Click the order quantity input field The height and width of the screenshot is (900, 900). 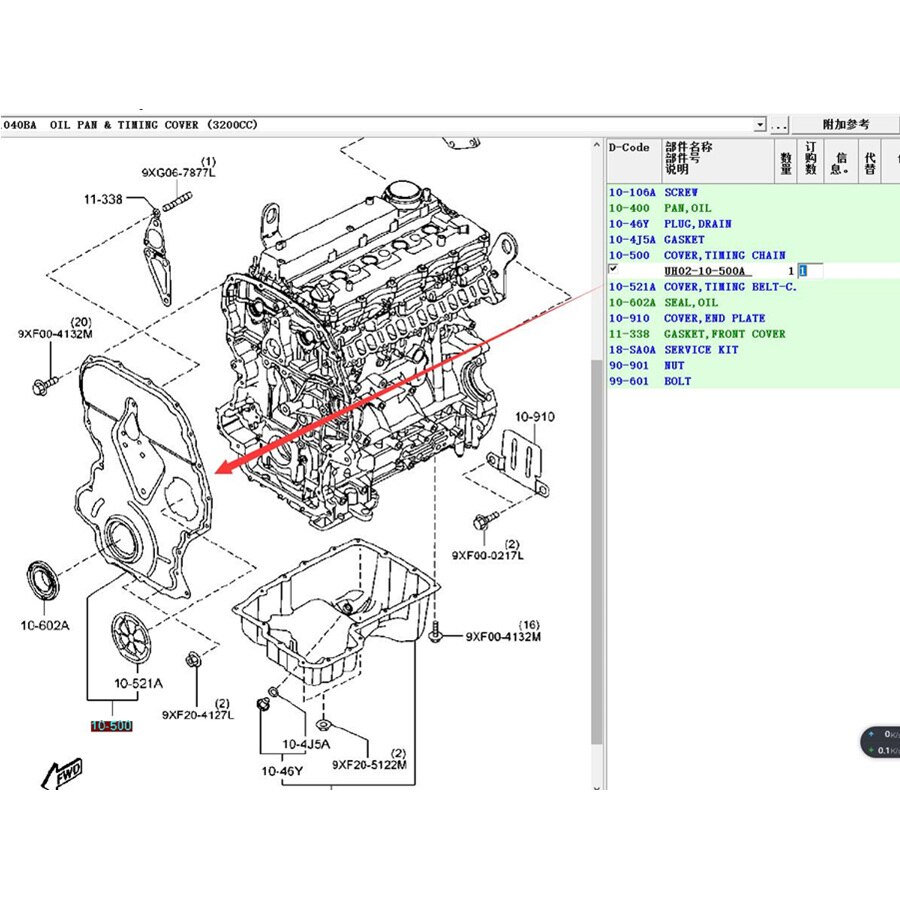click(x=810, y=271)
